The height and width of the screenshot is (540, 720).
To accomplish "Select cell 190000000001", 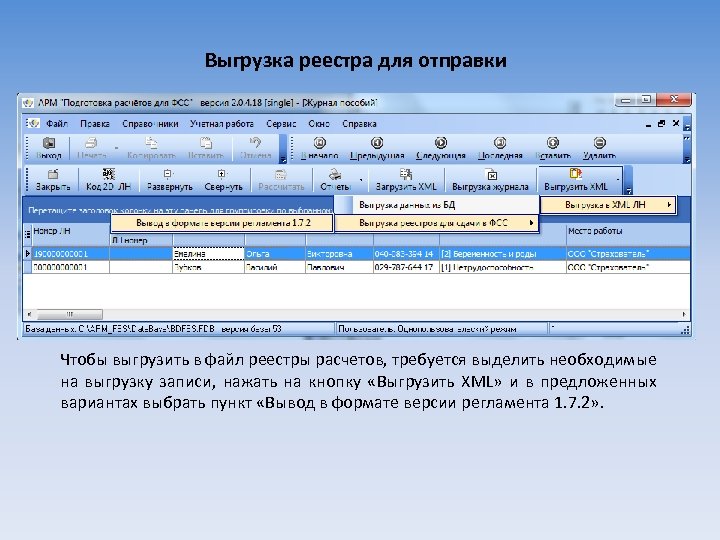I will [x=70, y=253].
